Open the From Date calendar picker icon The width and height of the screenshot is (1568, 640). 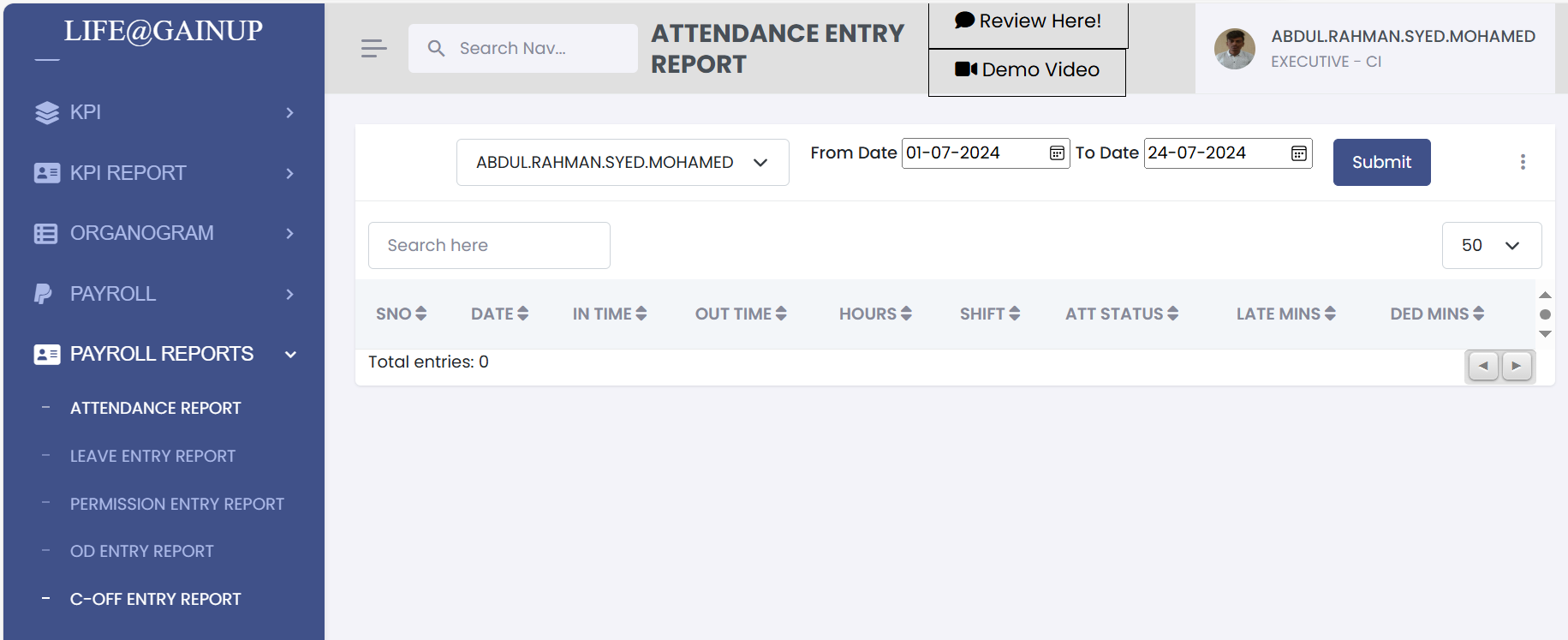click(x=1057, y=153)
